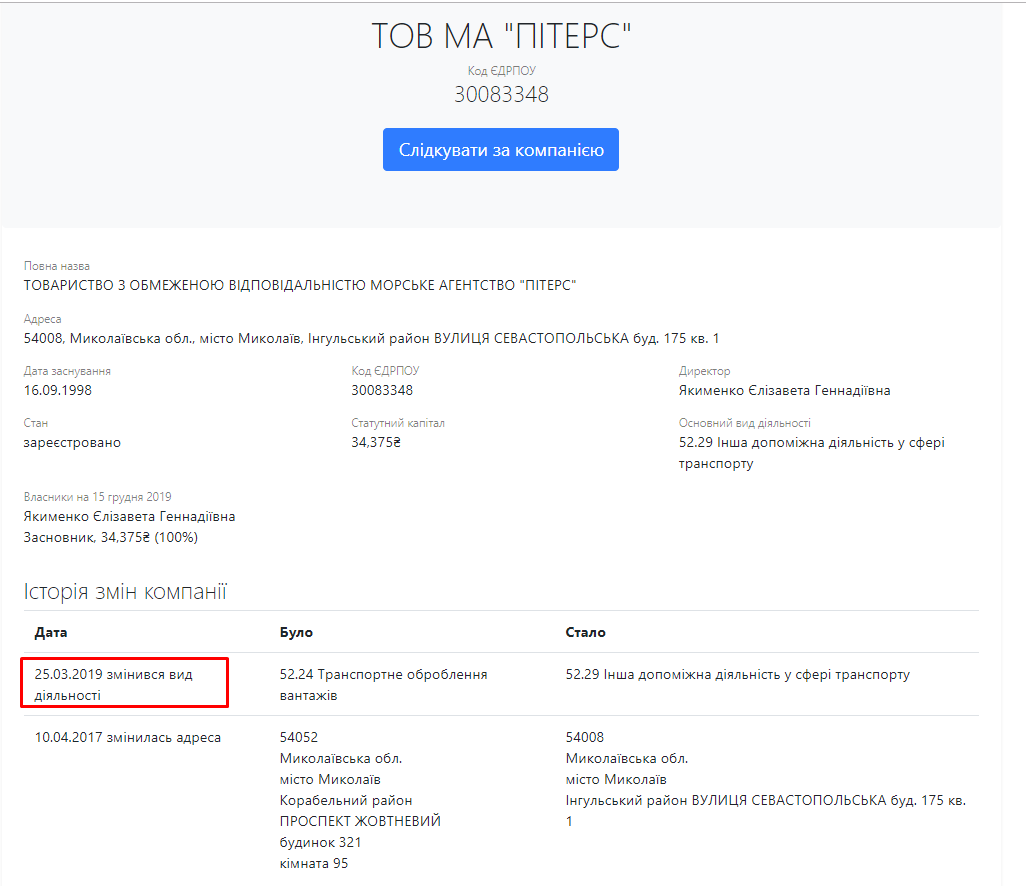Select the founding date 16.09.1998

58,390
